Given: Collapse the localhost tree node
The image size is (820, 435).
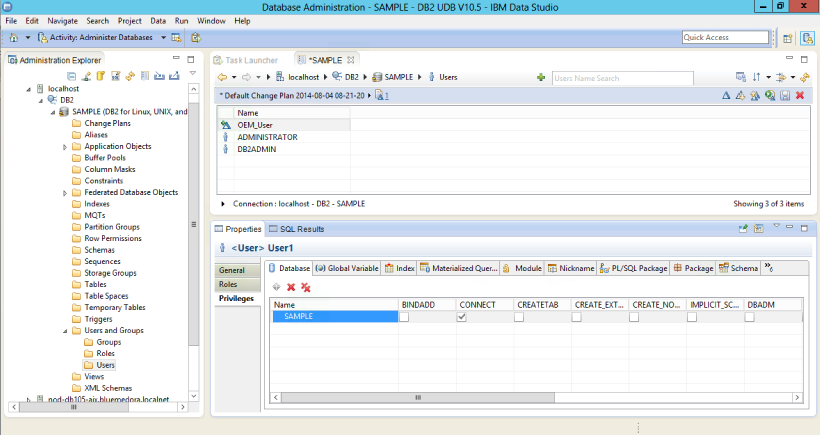Looking at the screenshot, I should tap(29, 89).
